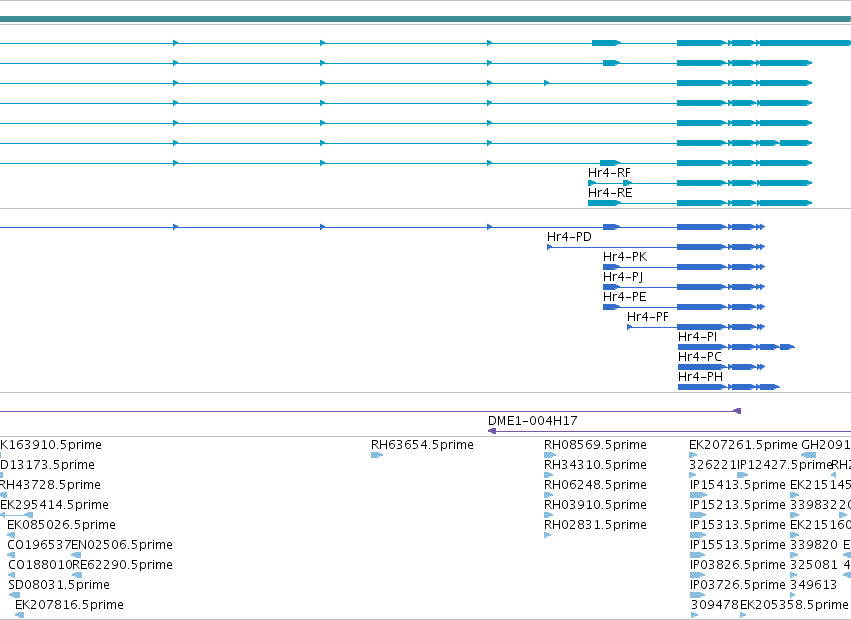This screenshot has width=851, height=620.
Task: Select the purple DME1-004H17 clone line
Action: point(669,431)
